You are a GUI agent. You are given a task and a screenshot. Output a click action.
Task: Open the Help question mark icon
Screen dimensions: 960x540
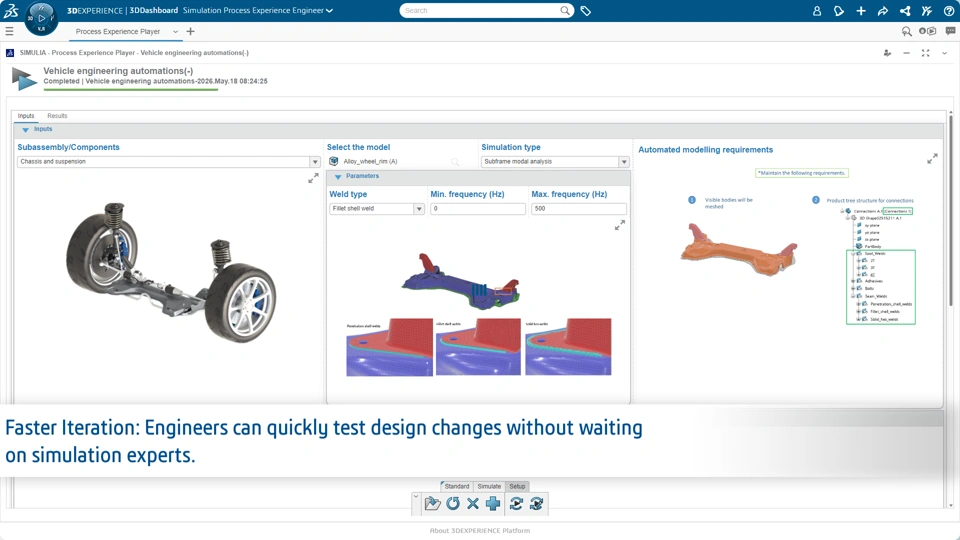click(949, 10)
